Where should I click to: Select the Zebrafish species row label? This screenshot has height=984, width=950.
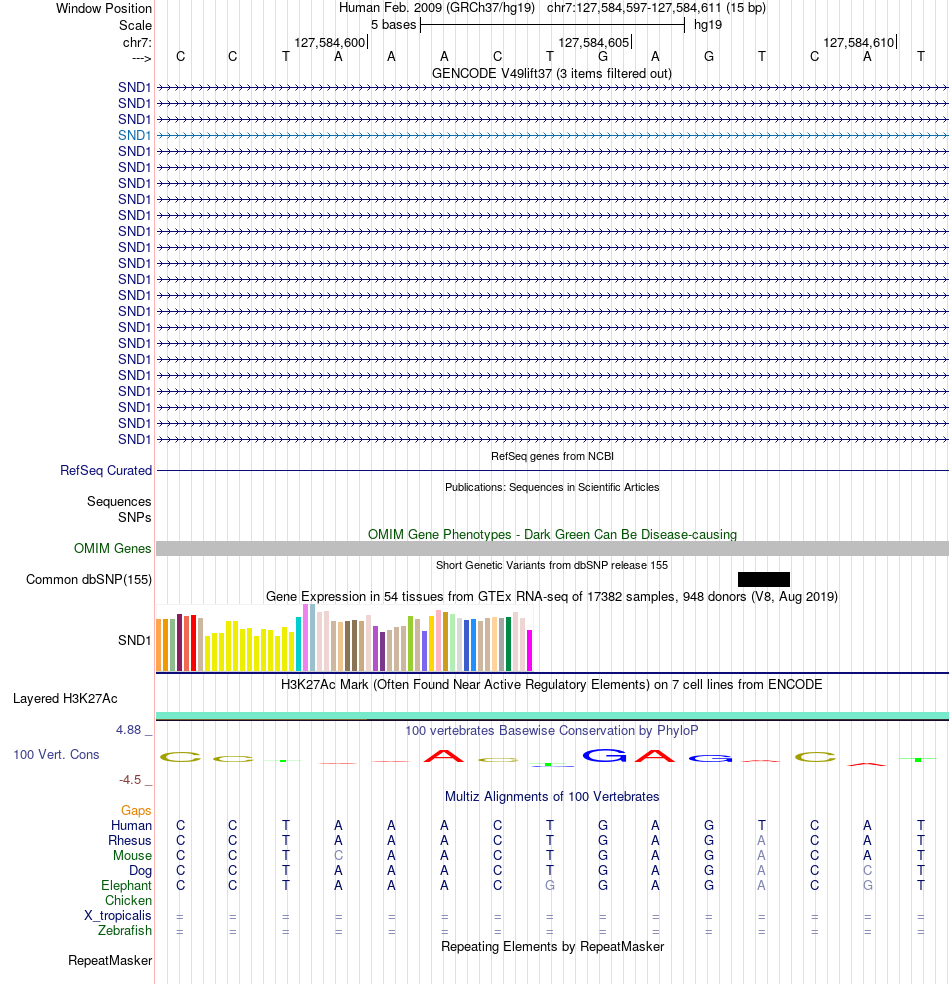[125, 931]
